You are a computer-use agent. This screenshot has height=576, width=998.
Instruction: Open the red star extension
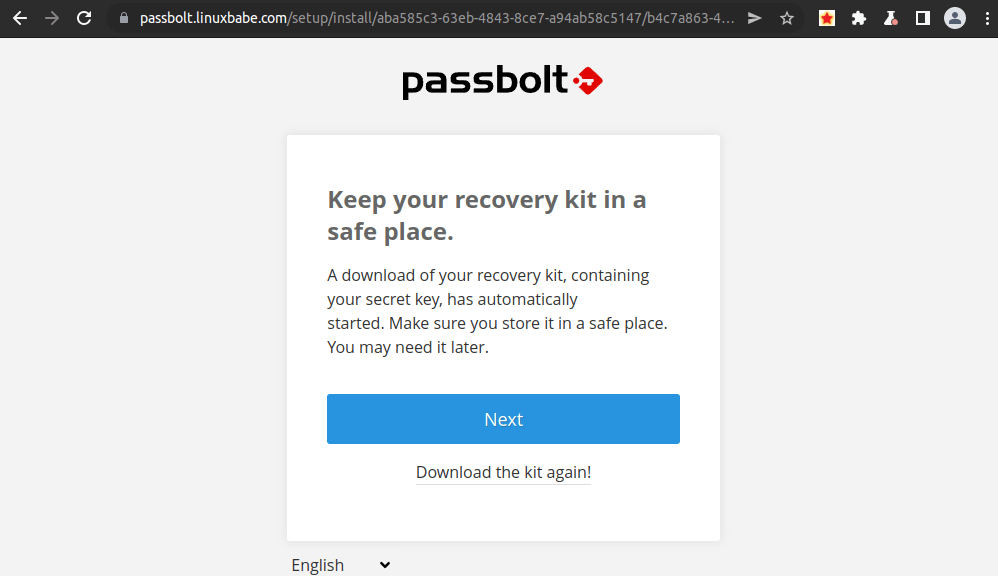point(827,18)
